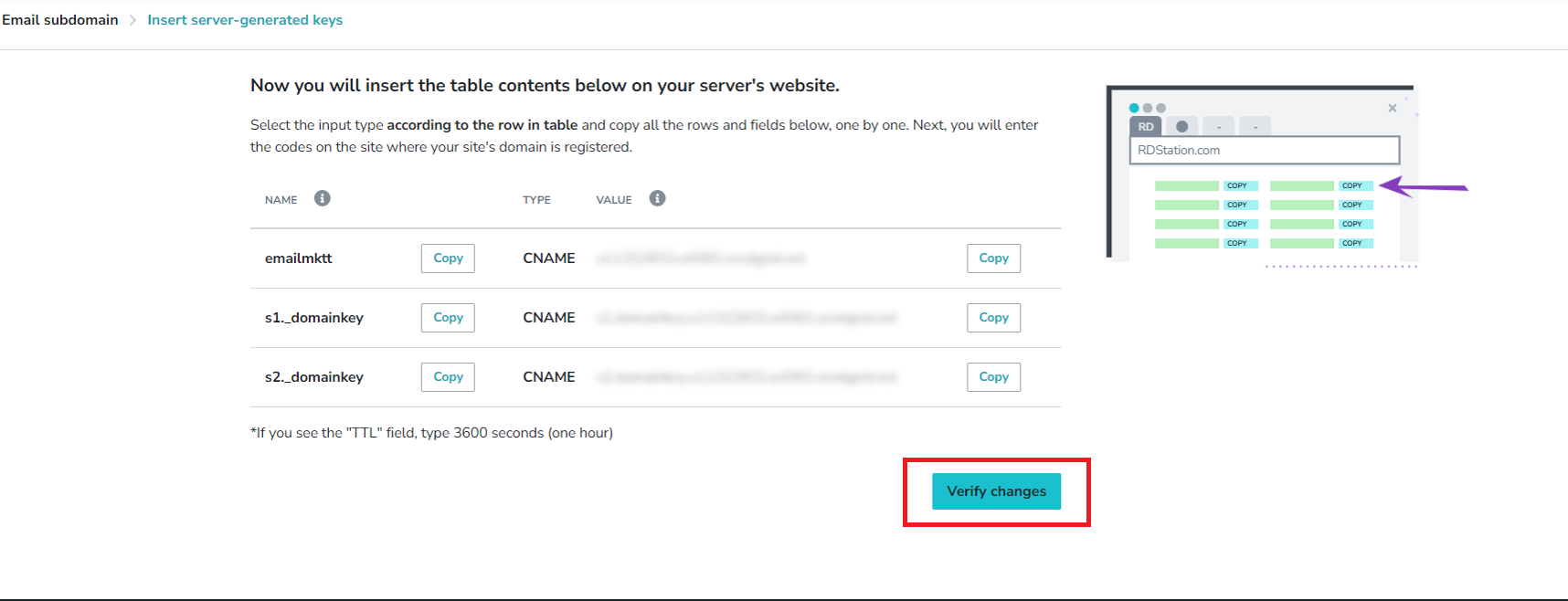Click the grey circle tab icon in illustration
1568x601 pixels.
click(1181, 126)
